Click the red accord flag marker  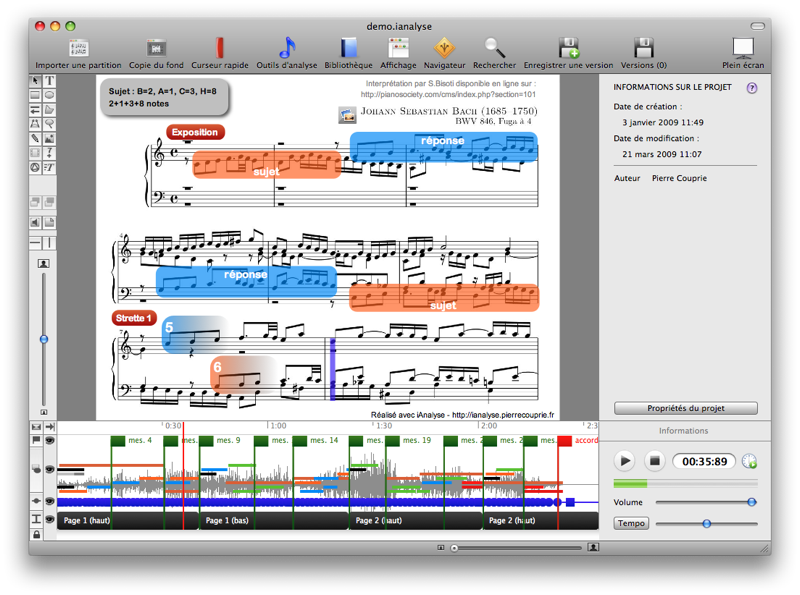[x=564, y=441]
